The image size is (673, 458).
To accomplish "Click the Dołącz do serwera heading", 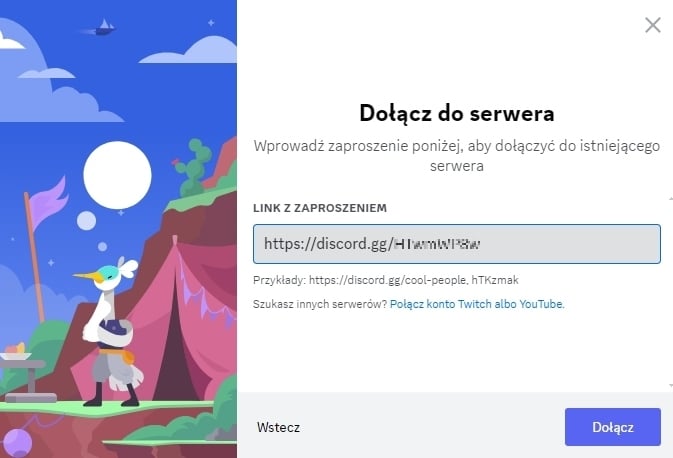I will pyautogui.click(x=457, y=114).
